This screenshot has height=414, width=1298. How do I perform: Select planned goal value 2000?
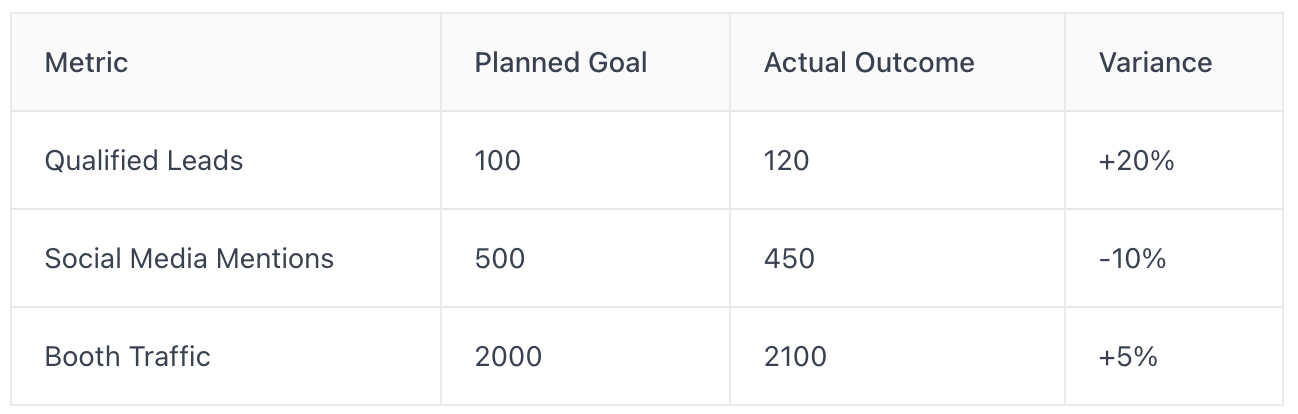(508, 356)
